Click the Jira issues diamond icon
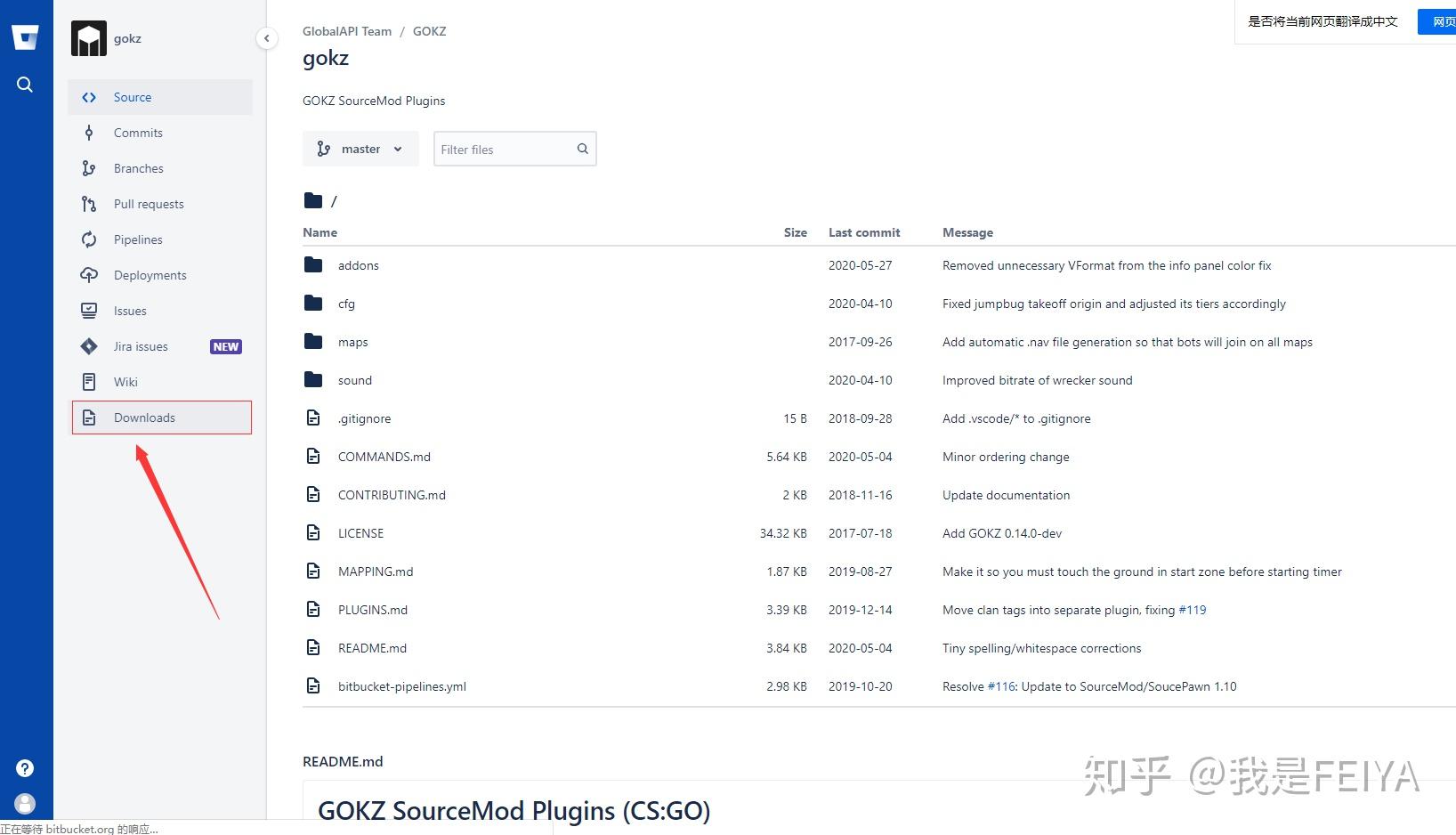The image size is (1456, 835). 89,346
